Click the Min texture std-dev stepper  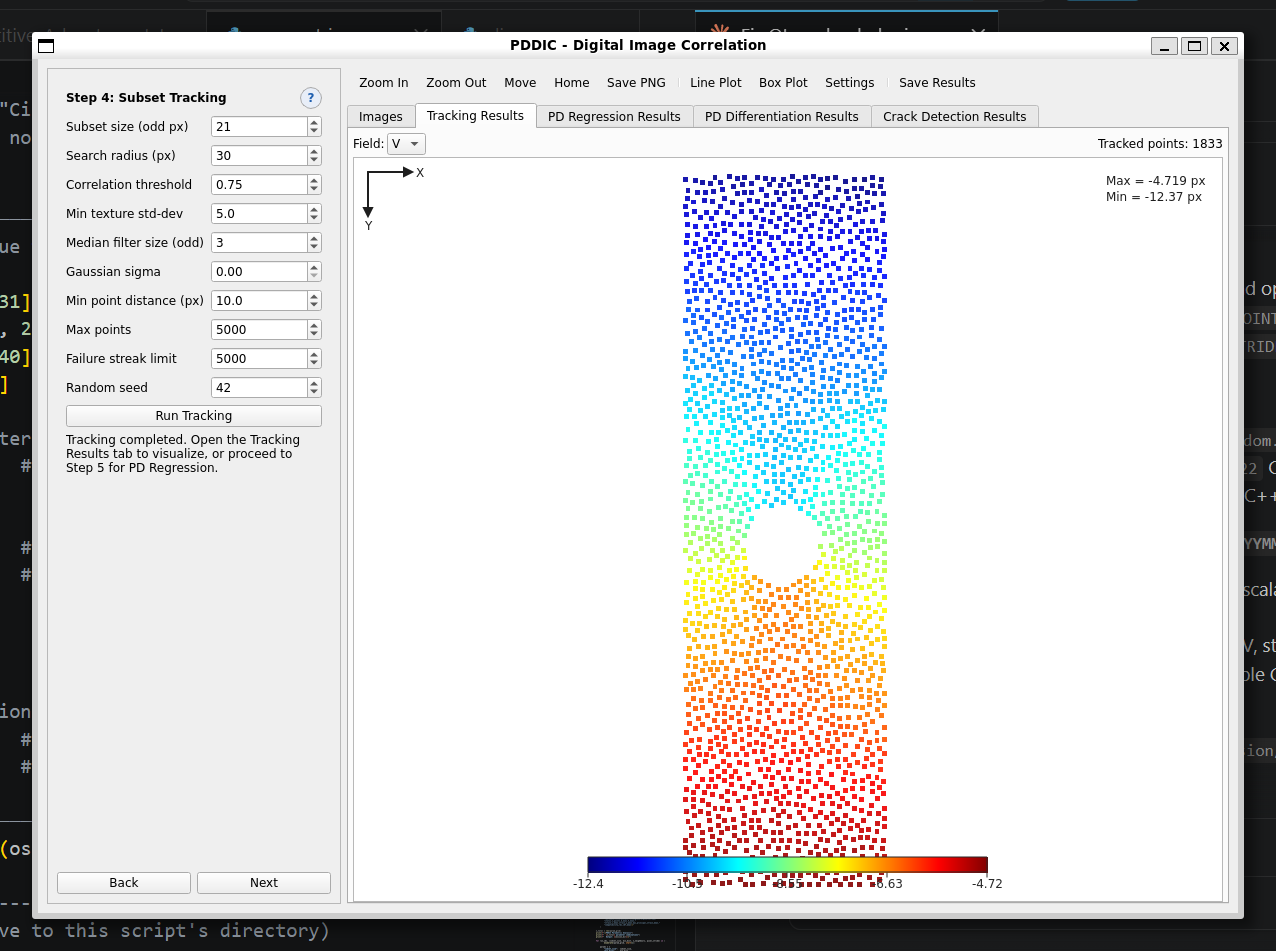[314, 214]
